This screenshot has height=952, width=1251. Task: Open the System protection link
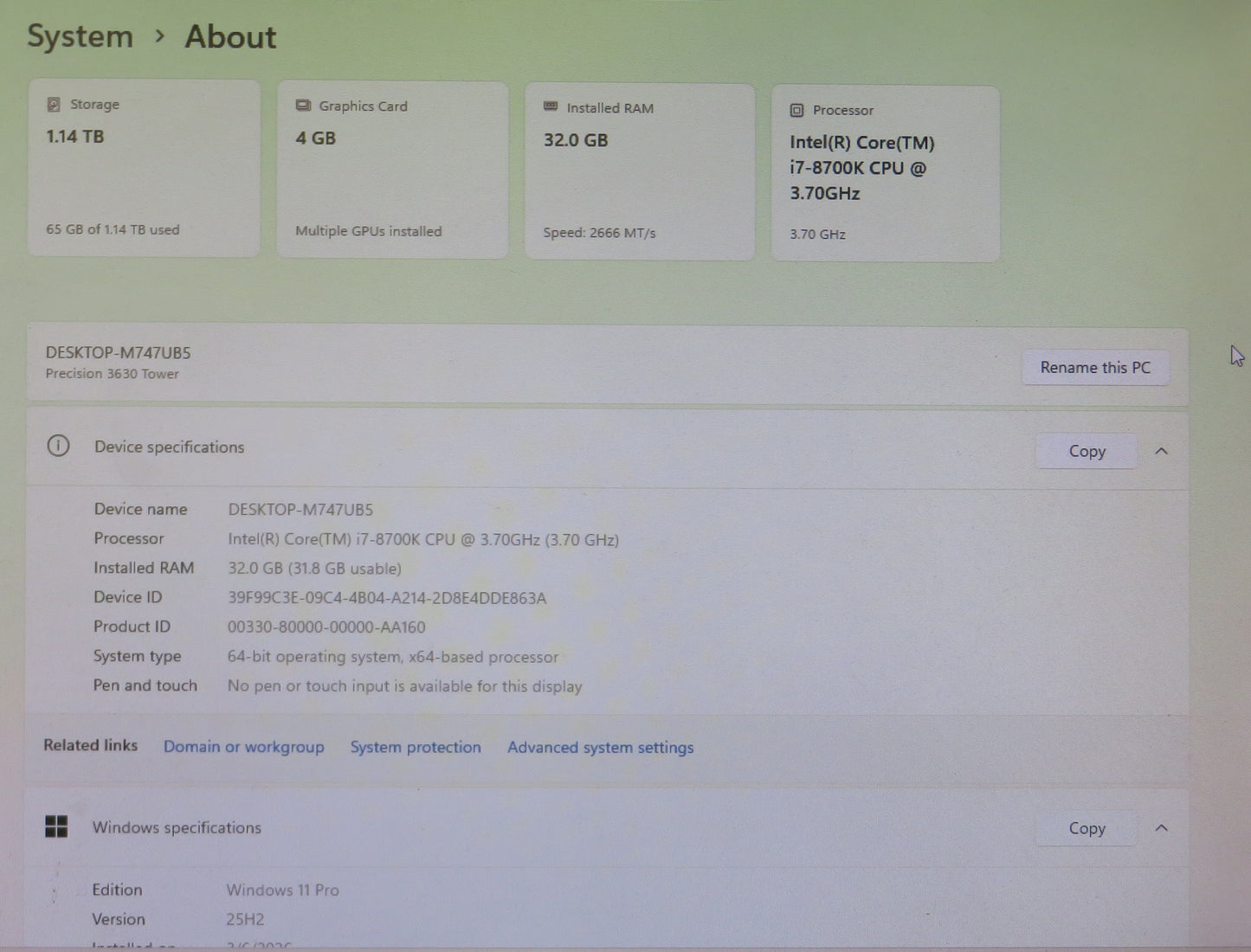tap(416, 747)
